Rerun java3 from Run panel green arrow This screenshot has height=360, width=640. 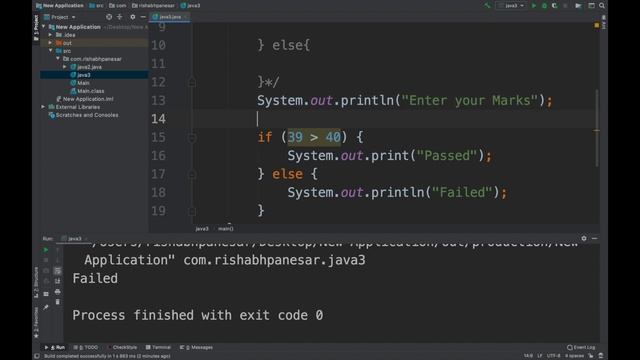(46, 249)
